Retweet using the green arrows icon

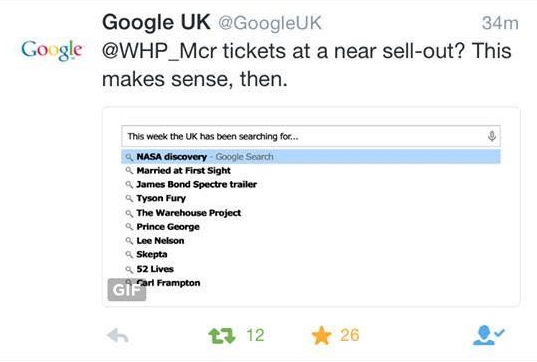(222, 336)
